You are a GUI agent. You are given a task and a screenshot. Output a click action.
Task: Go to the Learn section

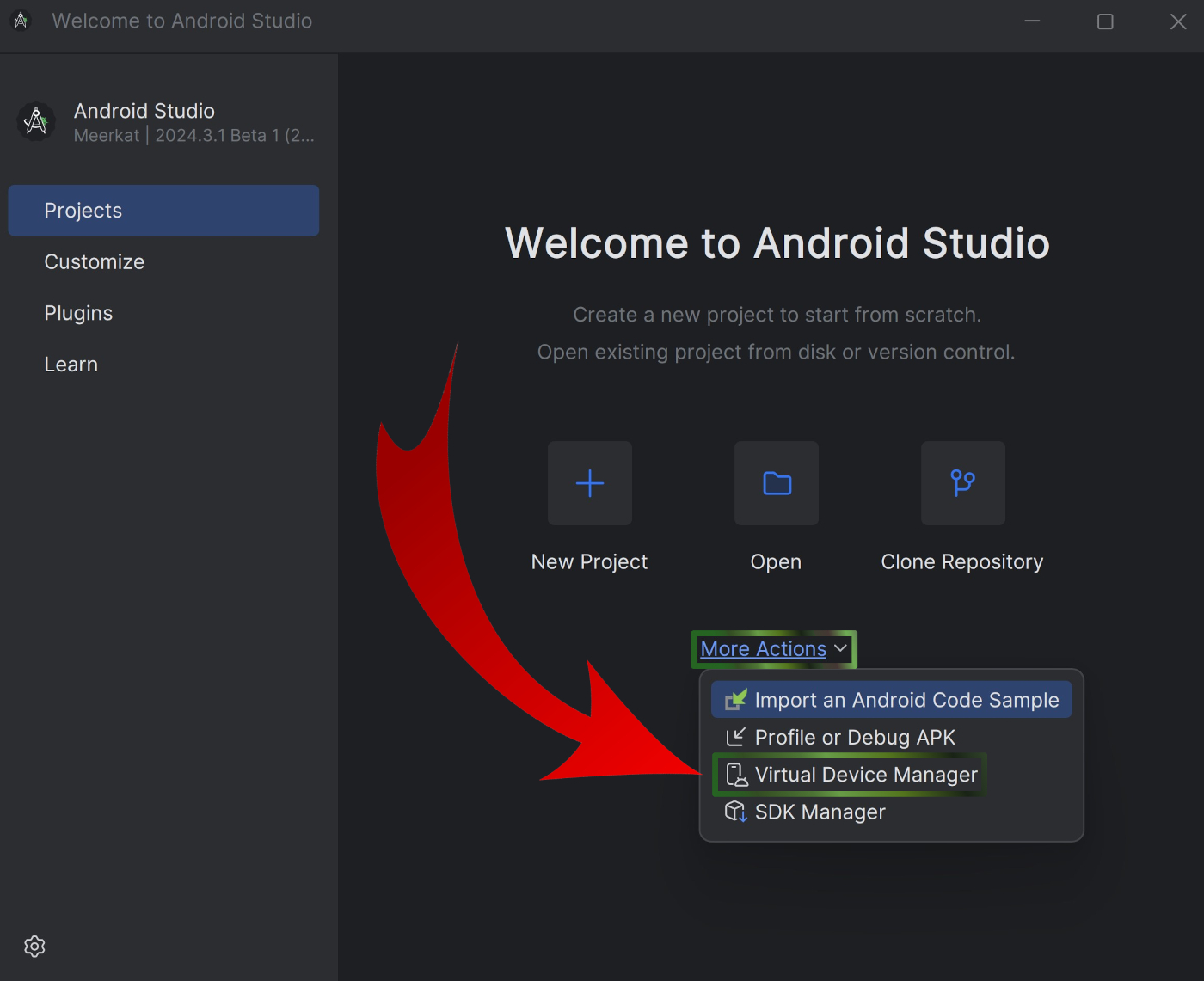[x=71, y=365]
